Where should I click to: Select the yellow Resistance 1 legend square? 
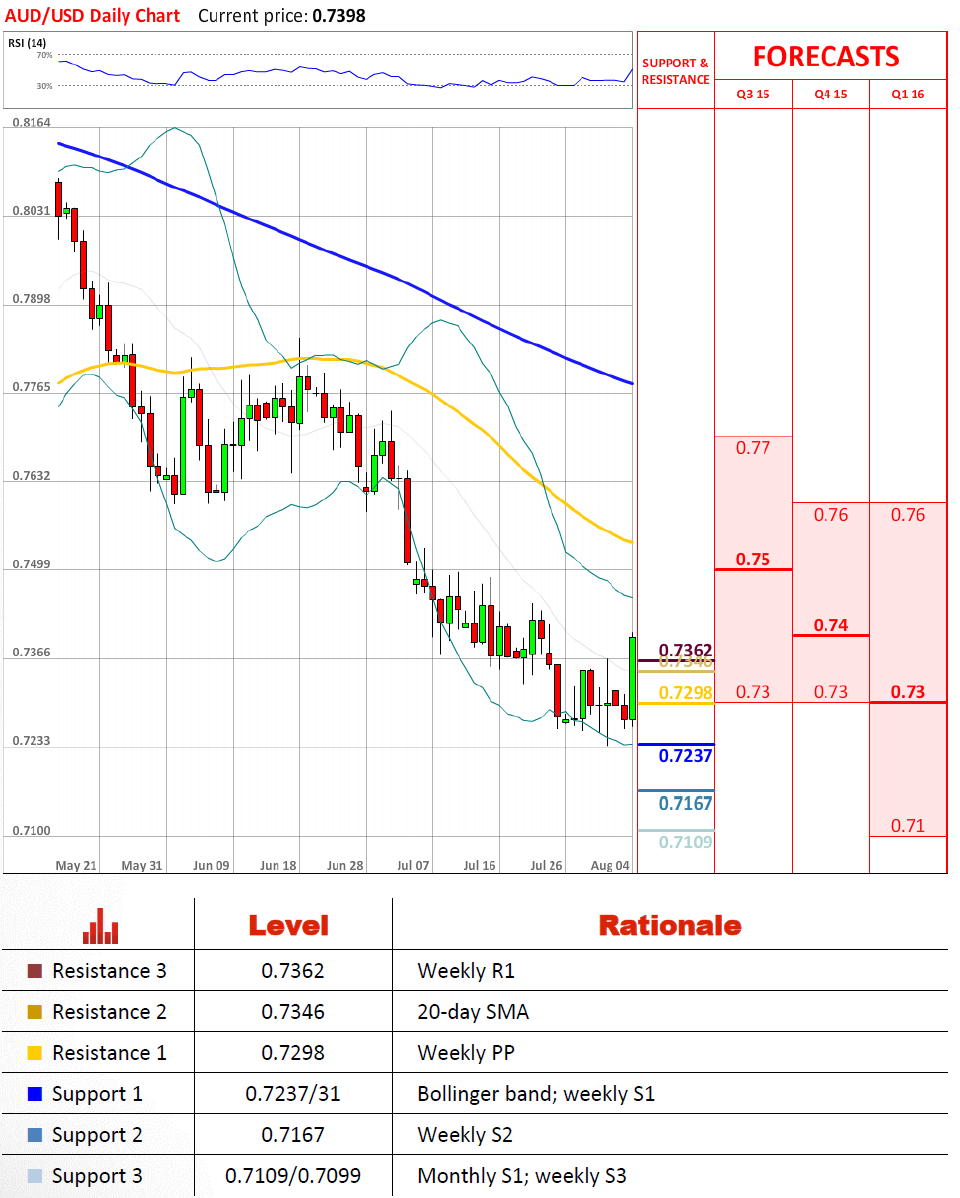click(35, 1053)
